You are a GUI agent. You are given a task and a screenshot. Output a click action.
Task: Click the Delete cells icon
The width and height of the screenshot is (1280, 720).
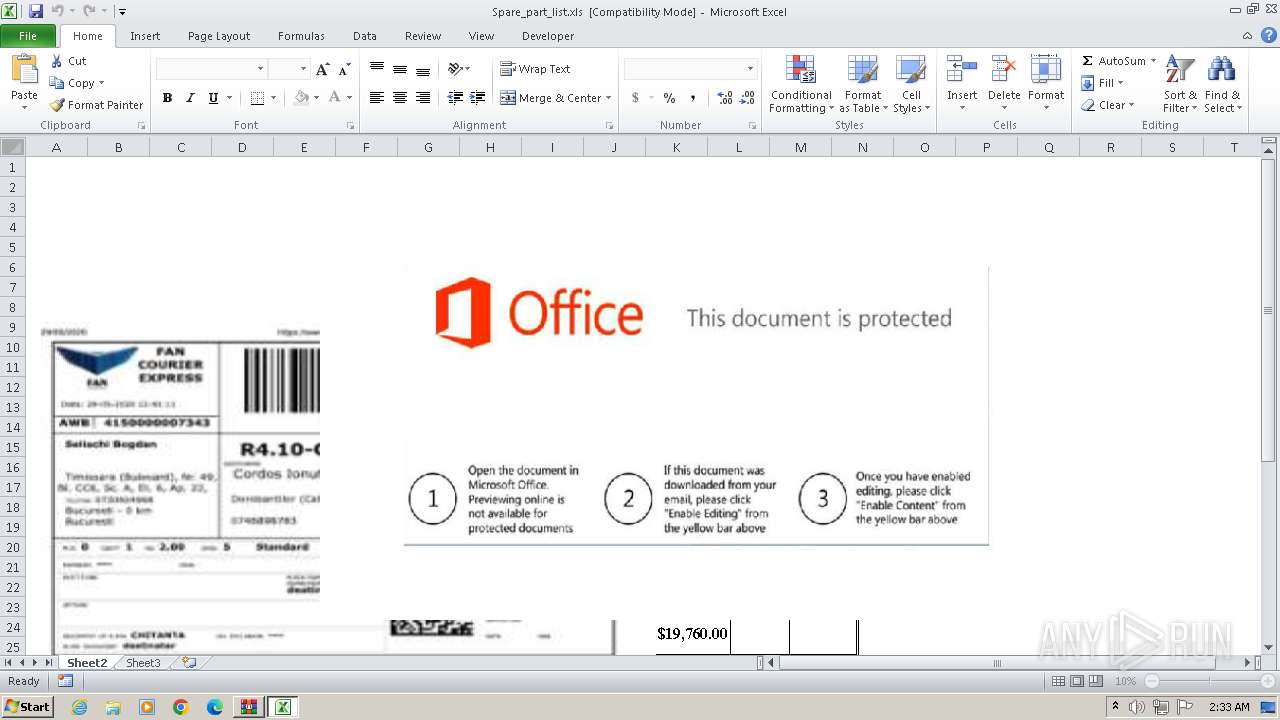click(1004, 70)
